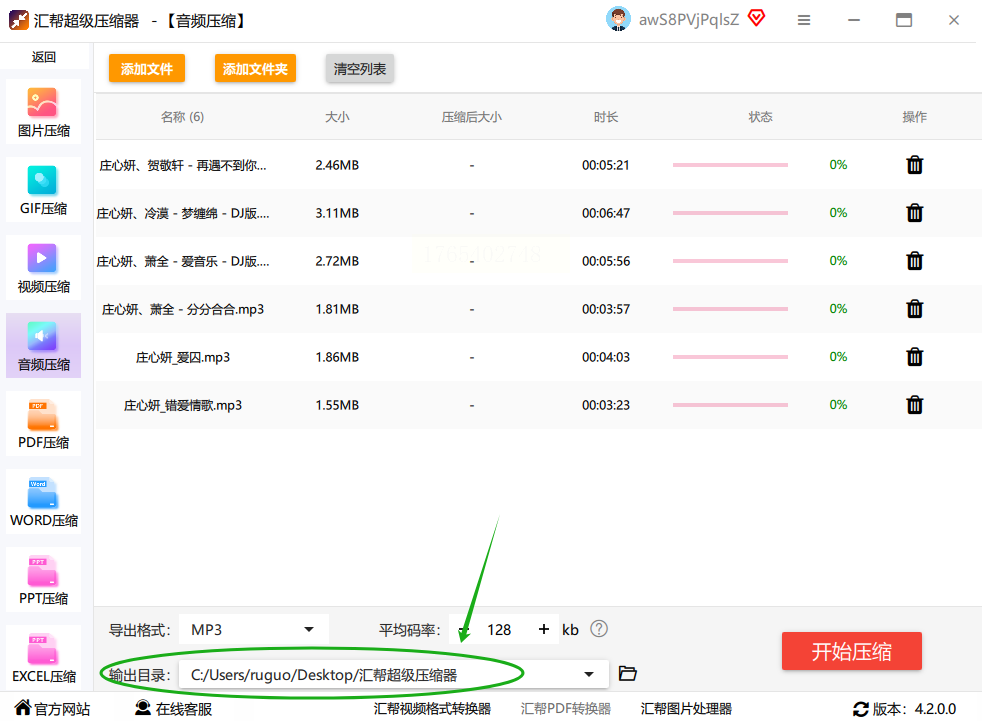Click progress bar of 分分合合.mp3
This screenshot has width=982, height=721.
click(730, 309)
